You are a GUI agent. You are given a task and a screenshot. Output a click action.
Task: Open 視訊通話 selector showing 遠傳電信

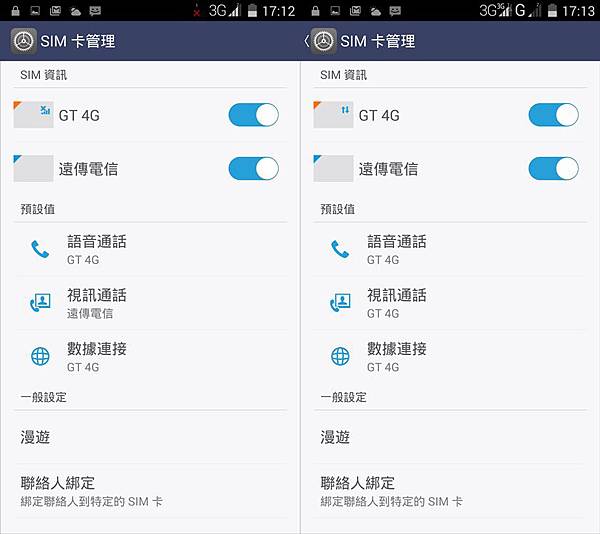[150, 303]
